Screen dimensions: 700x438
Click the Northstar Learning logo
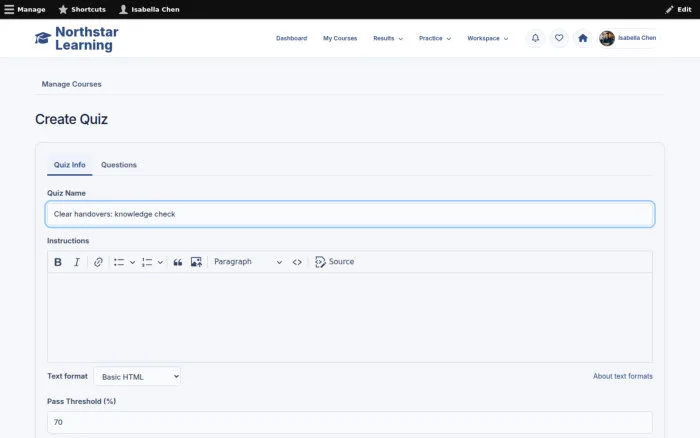tap(76, 38)
